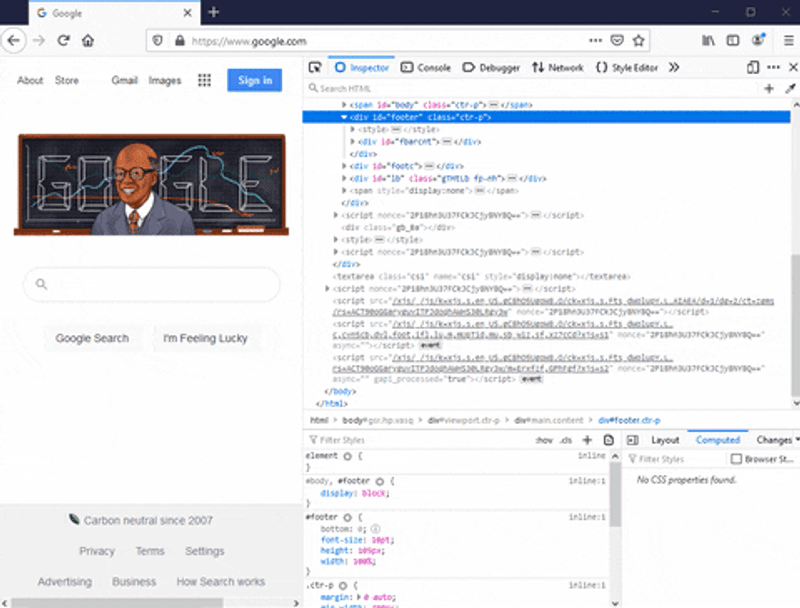Highlight elements matching #footer selector icon
Image resolution: width=800 pixels, height=608 pixels.
pos(347,517)
